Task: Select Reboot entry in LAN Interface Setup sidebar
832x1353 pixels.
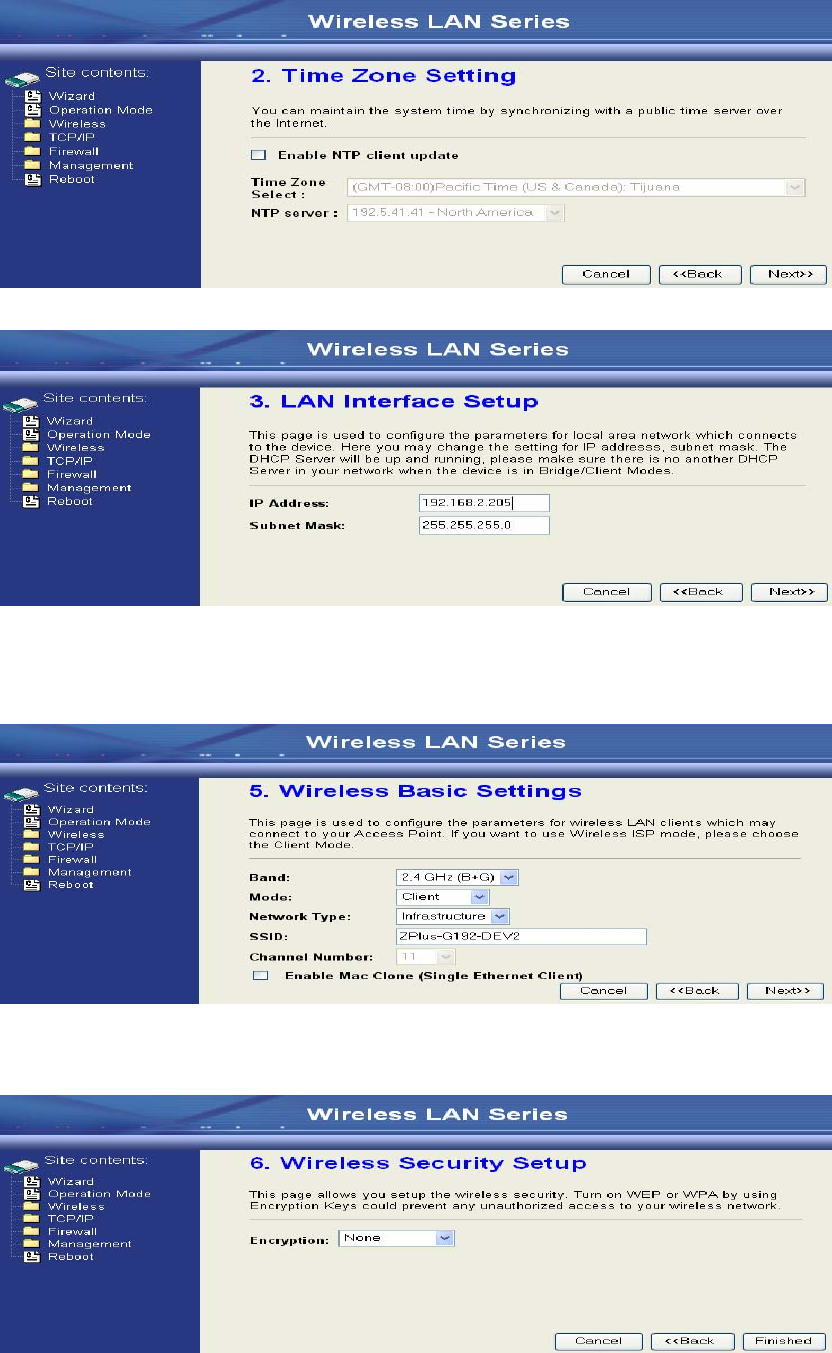Action: 70,501
